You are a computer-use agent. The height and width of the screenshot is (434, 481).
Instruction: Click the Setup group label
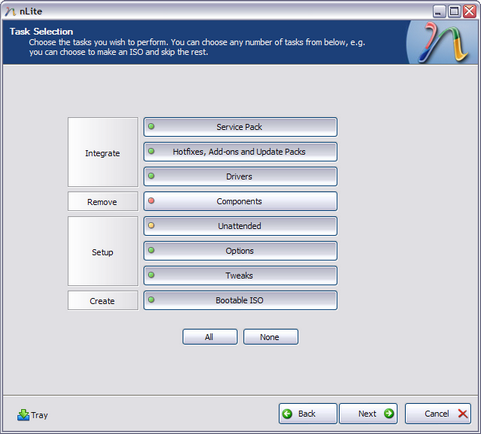pyautogui.click(x=103, y=251)
